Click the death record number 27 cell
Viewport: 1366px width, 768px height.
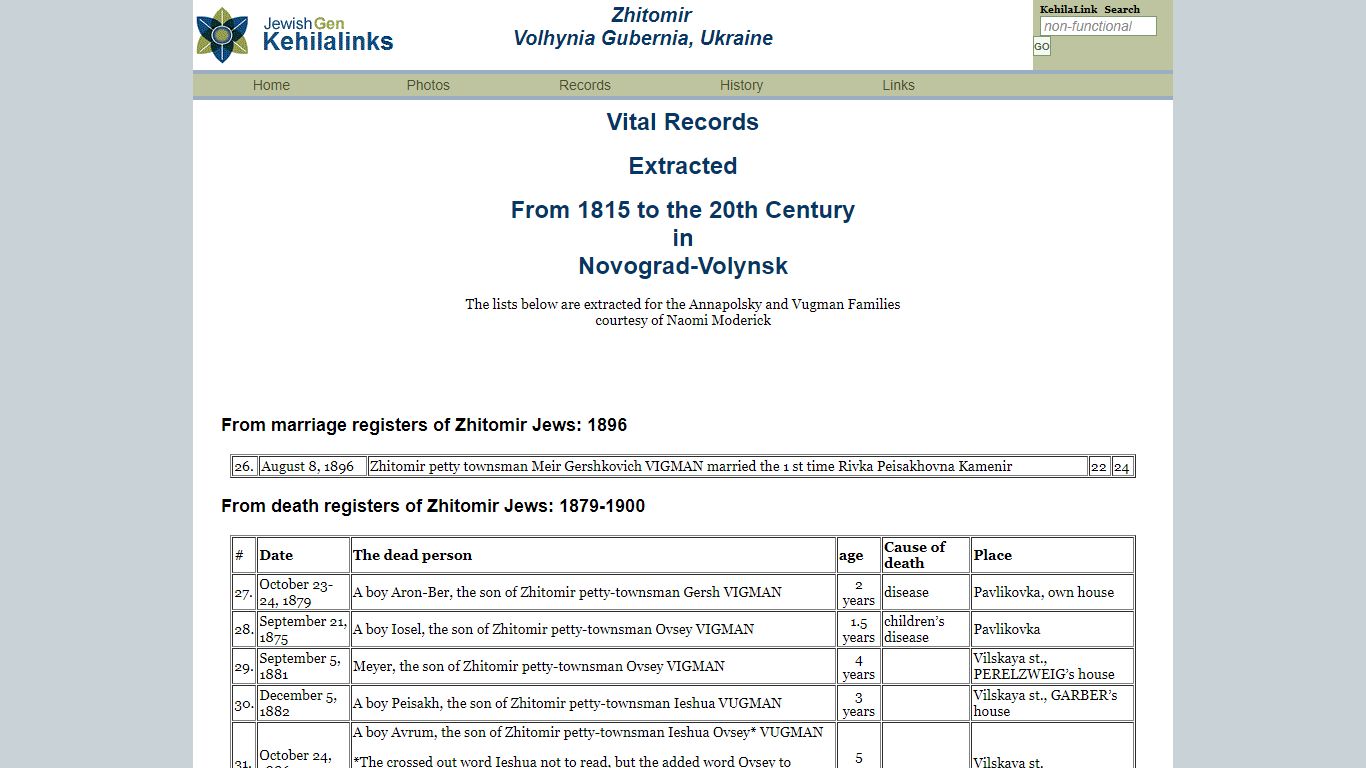pyautogui.click(x=244, y=592)
